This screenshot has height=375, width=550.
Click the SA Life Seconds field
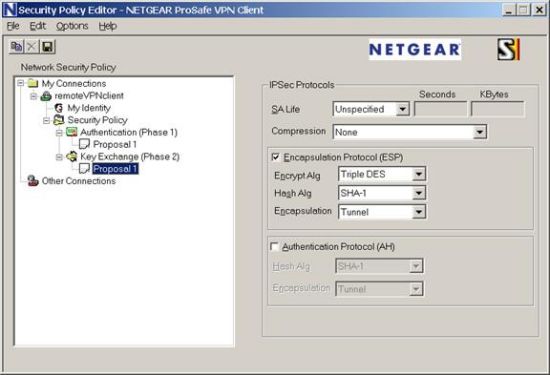click(x=441, y=109)
